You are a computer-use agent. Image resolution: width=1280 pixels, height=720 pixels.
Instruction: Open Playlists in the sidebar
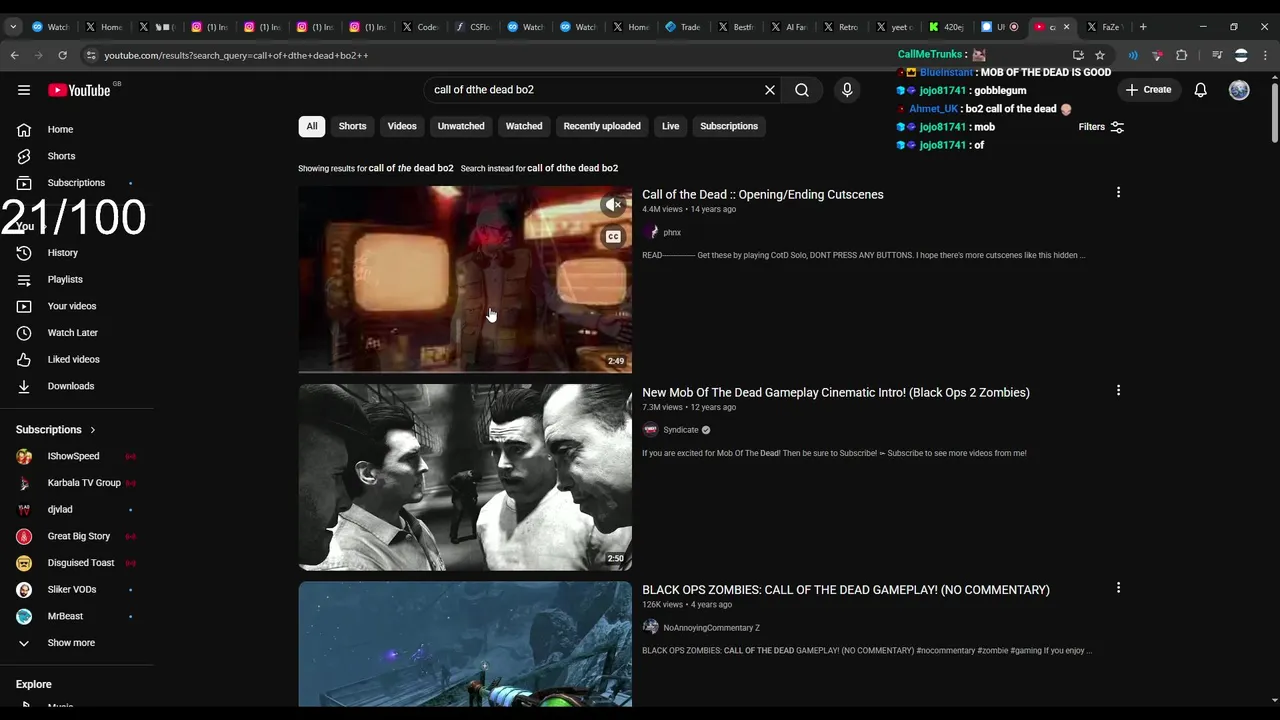click(65, 279)
